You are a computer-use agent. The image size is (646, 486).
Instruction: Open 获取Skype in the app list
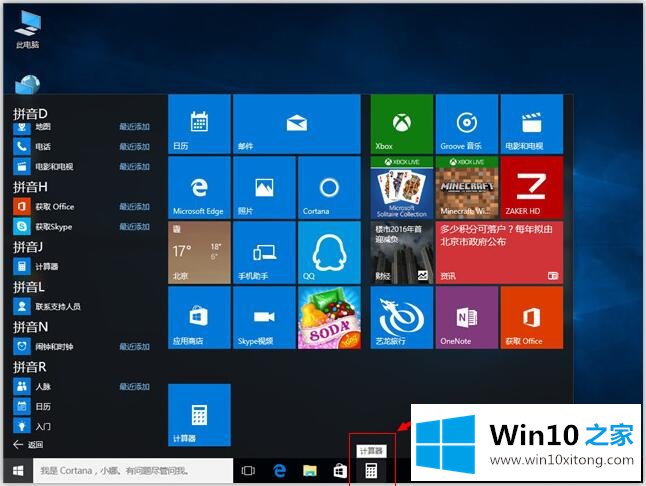[82, 227]
